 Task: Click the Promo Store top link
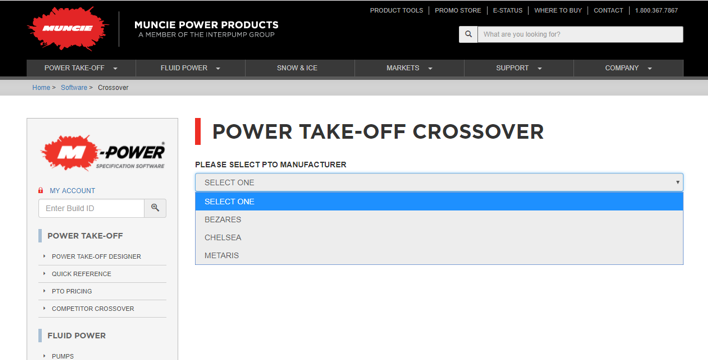coord(458,10)
